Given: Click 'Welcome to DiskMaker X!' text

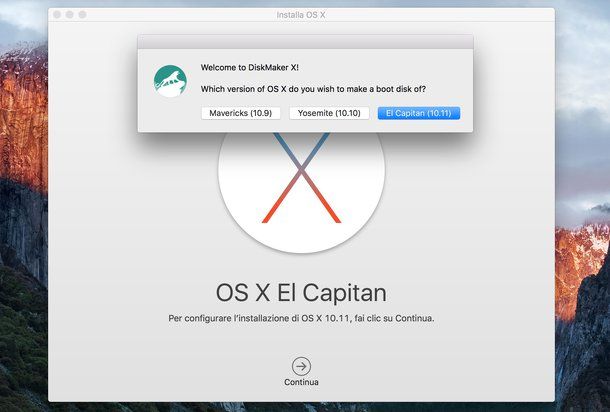Looking at the screenshot, I should click(250, 67).
